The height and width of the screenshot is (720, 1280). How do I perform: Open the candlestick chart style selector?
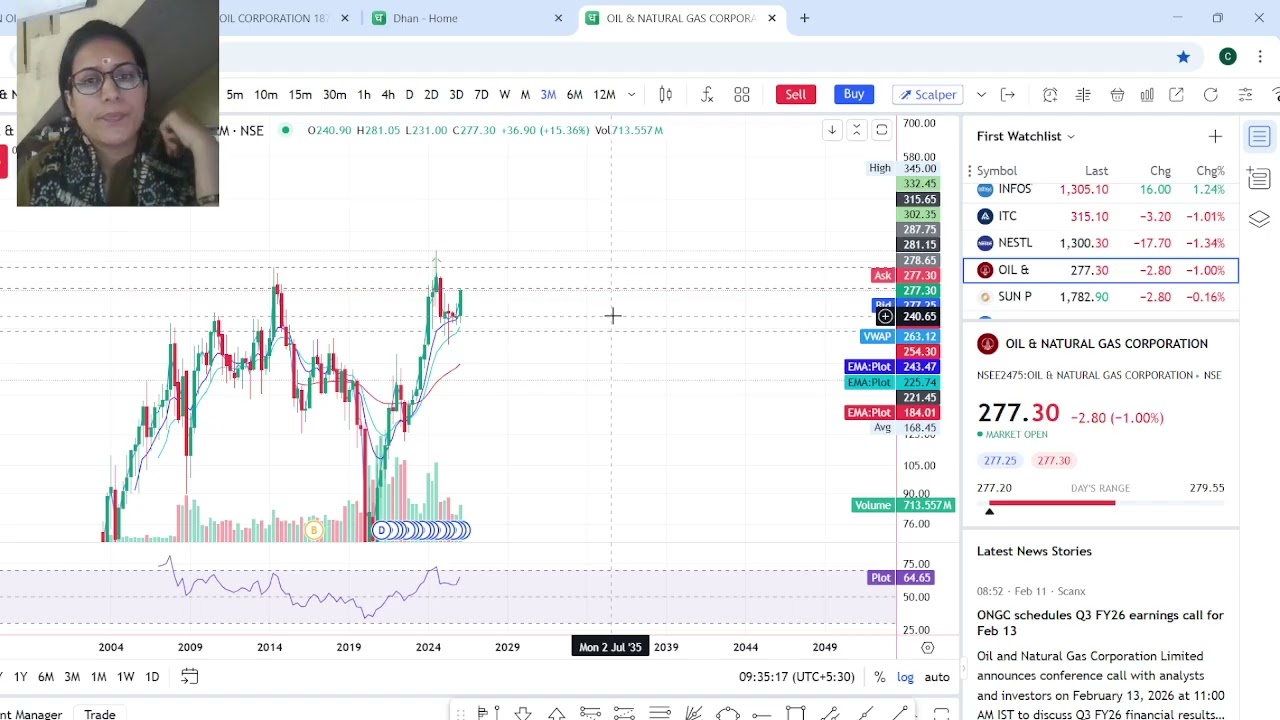pyautogui.click(x=666, y=94)
